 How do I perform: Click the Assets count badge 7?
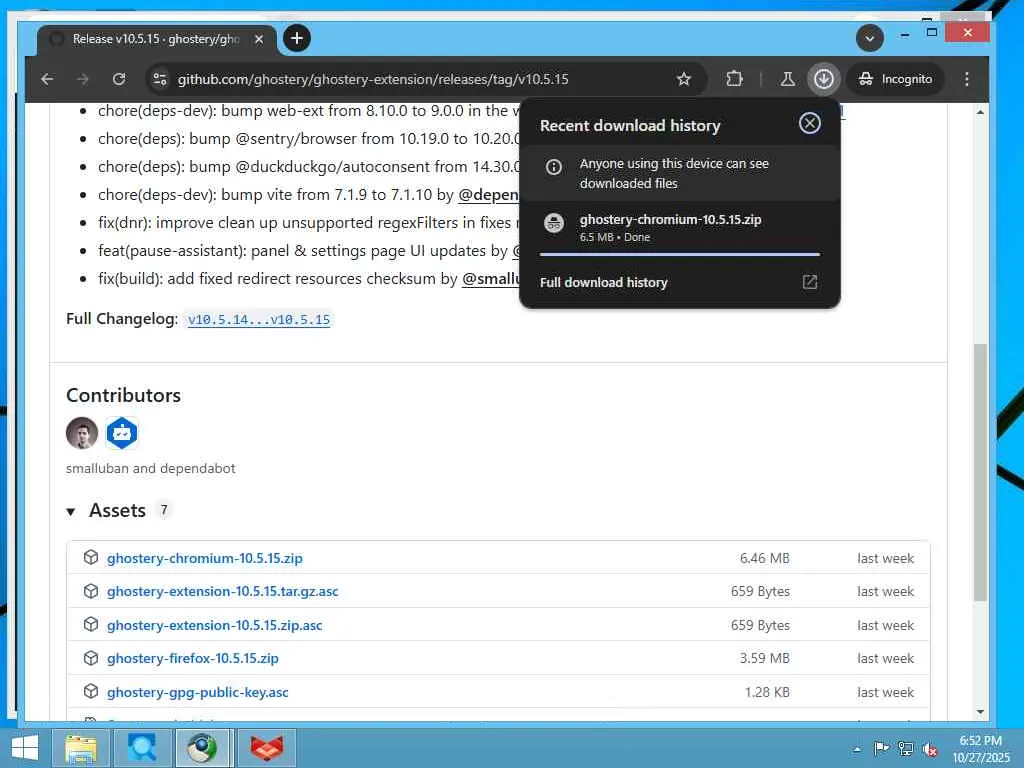(x=164, y=509)
